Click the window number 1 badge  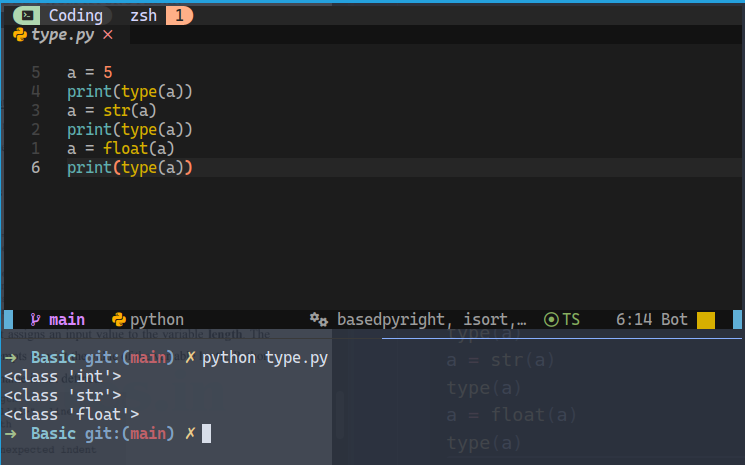tap(179, 16)
